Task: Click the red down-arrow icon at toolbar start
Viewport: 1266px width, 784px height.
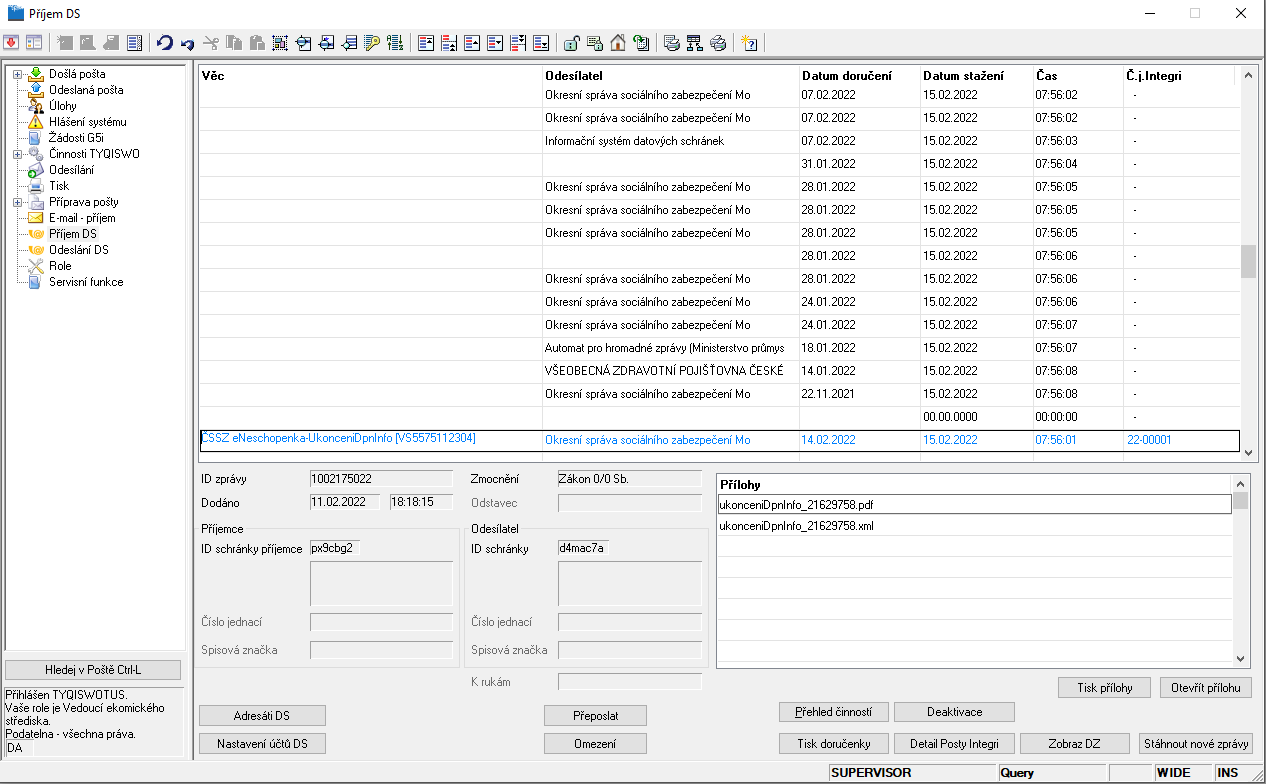Action: coord(11,43)
